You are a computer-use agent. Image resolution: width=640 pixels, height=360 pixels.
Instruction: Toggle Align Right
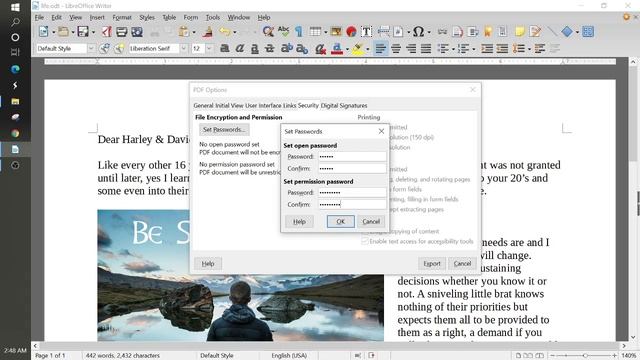coord(411,49)
